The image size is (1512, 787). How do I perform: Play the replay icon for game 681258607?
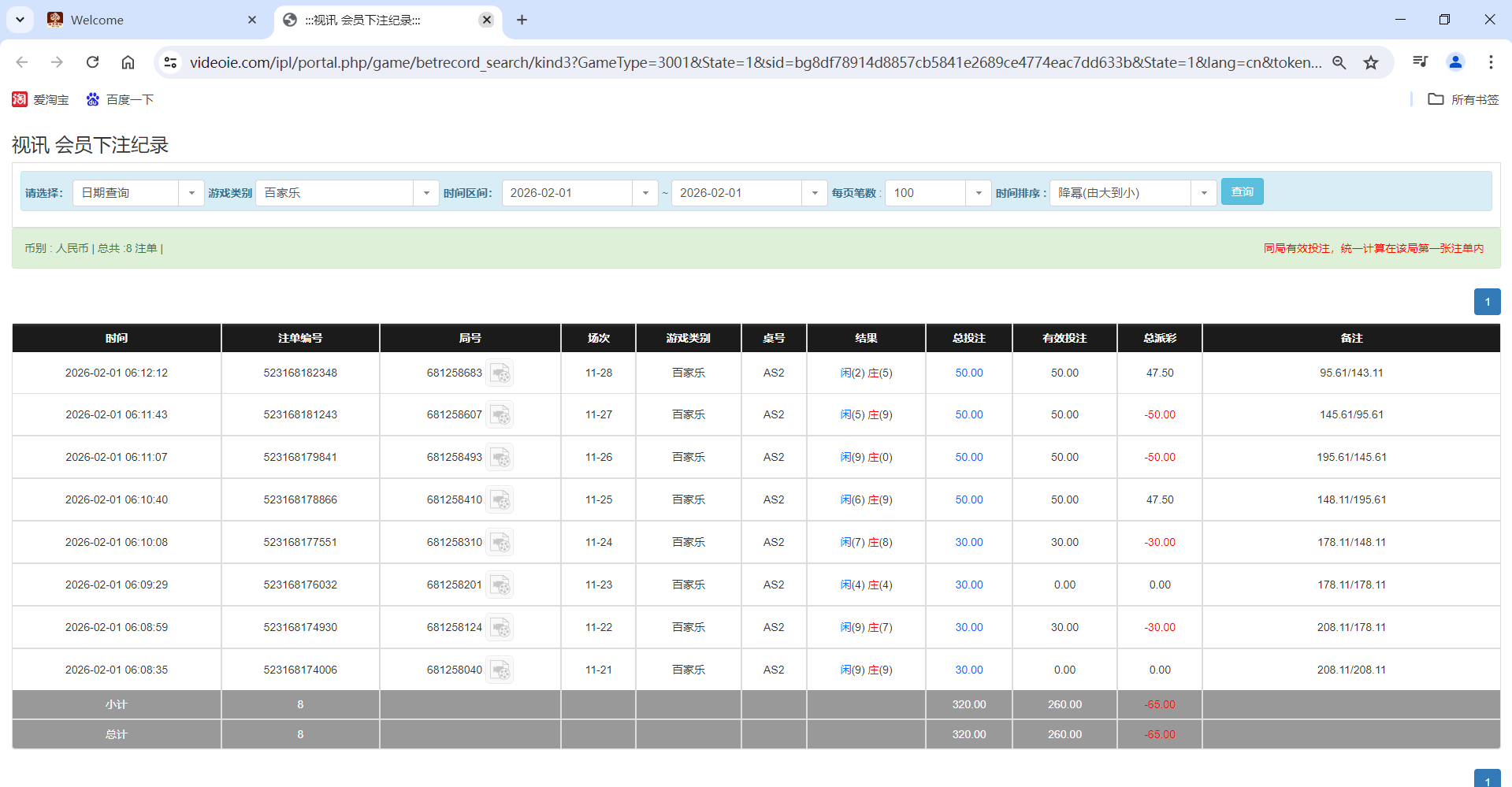pos(500,414)
